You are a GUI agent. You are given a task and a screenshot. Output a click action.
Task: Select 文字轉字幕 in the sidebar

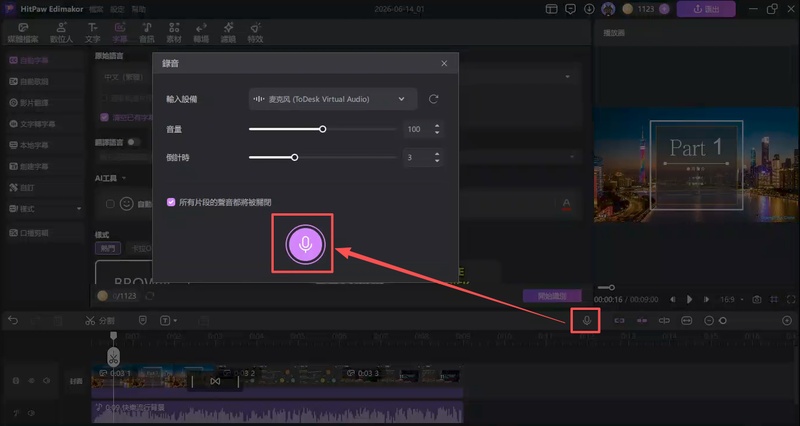tap(43, 124)
